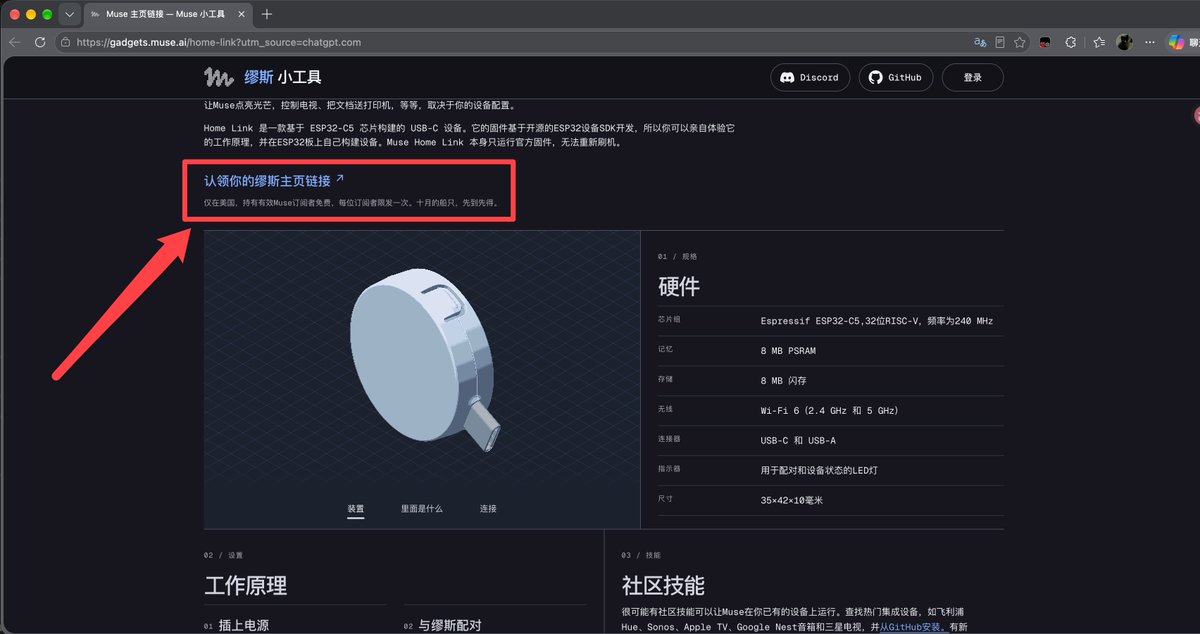Click the 缪斯 小工具 site title
1200x634 pixels.
[x=283, y=77]
